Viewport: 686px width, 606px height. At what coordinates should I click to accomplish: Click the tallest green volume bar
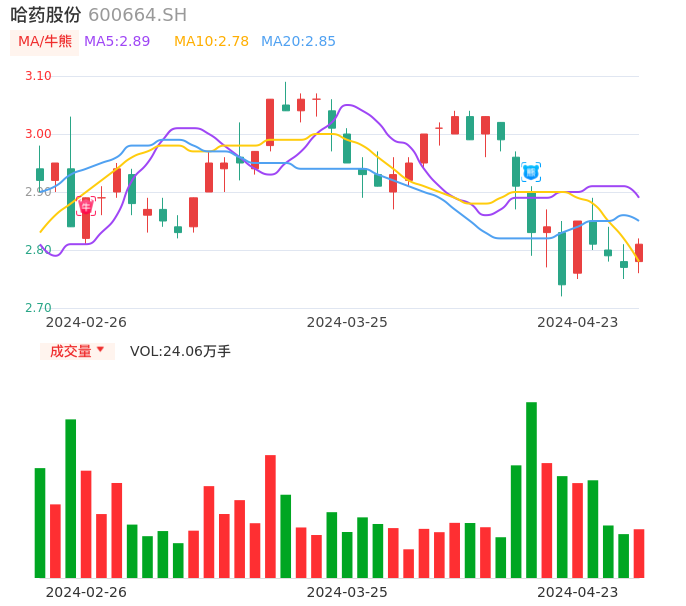(531, 490)
